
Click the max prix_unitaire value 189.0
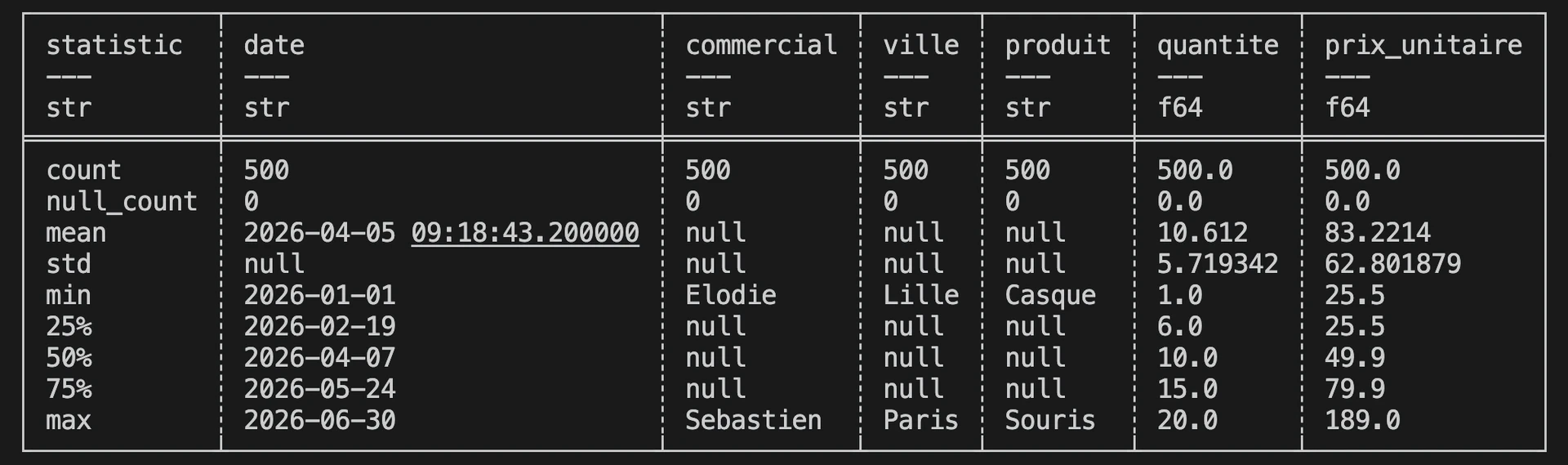(1362, 420)
